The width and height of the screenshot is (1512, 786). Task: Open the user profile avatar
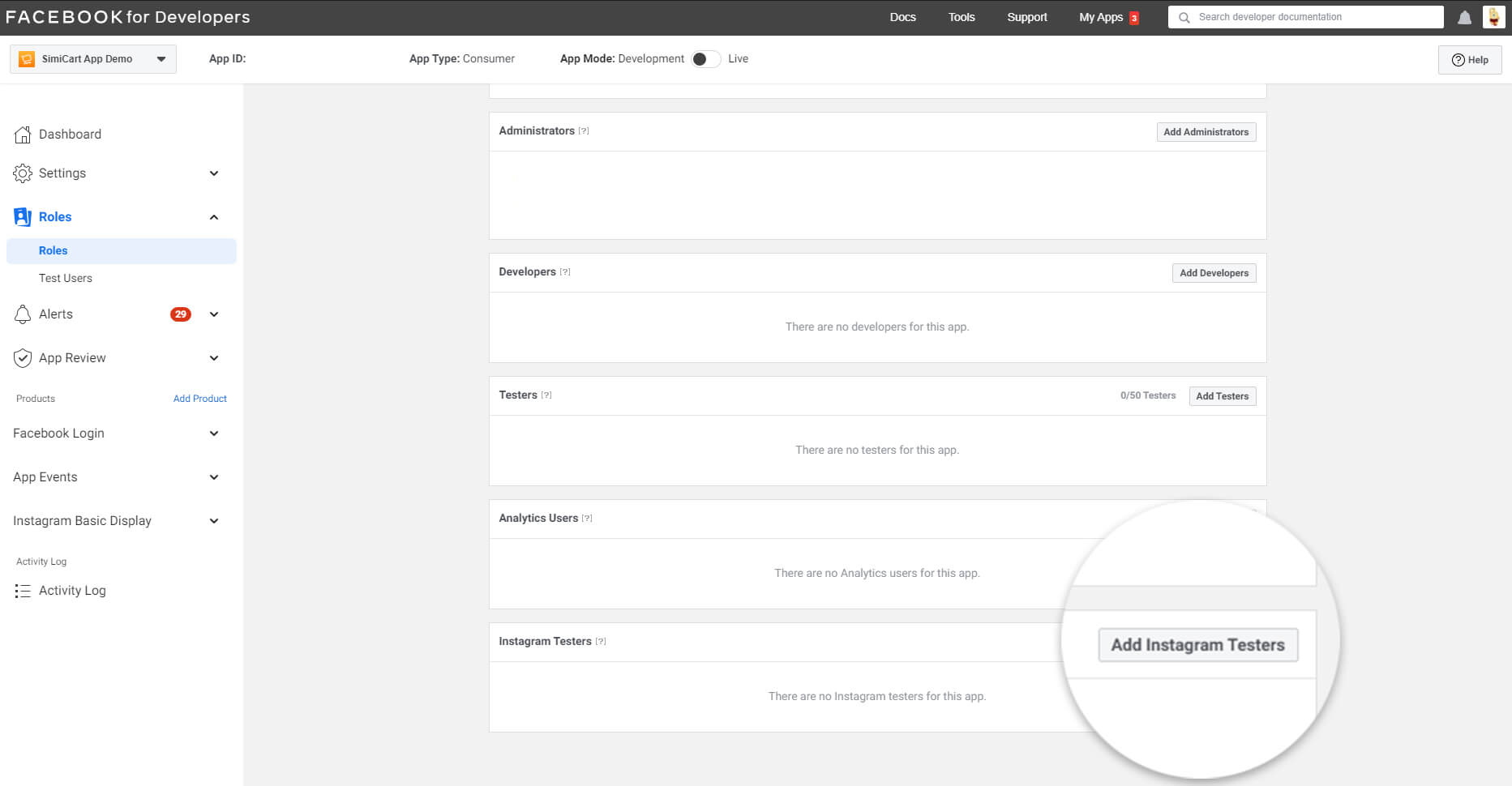click(x=1493, y=17)
